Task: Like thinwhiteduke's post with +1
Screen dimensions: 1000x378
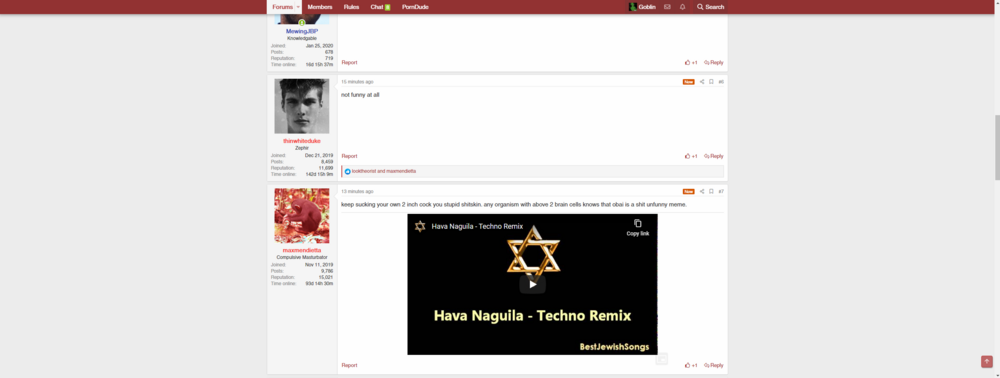Action: coord(691,156)
